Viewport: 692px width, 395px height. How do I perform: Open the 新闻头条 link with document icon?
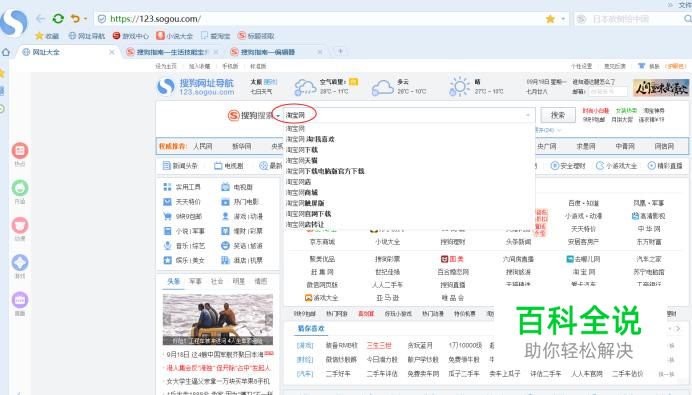pyautogui.click(x=180, y=166)
